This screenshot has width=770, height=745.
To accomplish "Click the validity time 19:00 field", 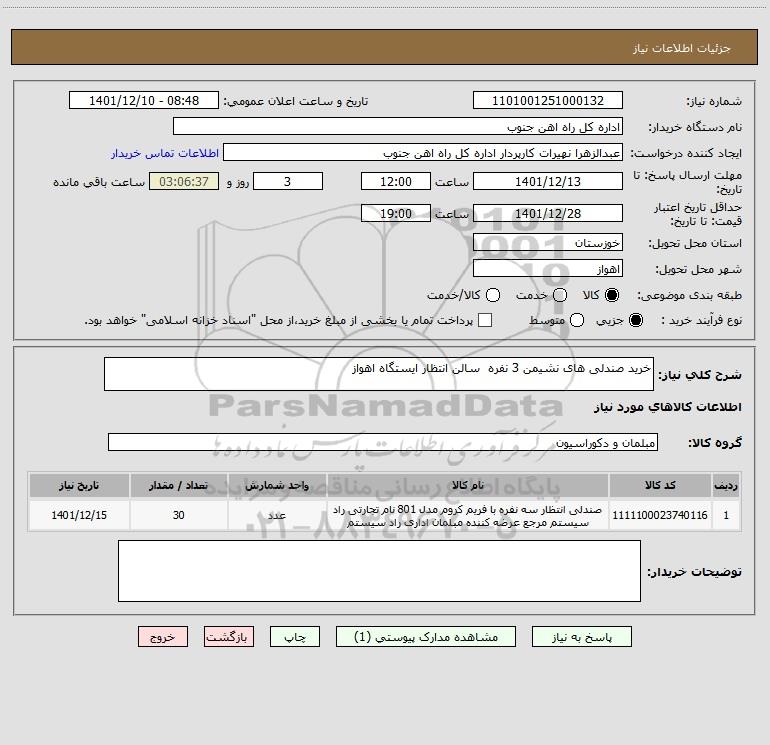I will tap(396, 213).
